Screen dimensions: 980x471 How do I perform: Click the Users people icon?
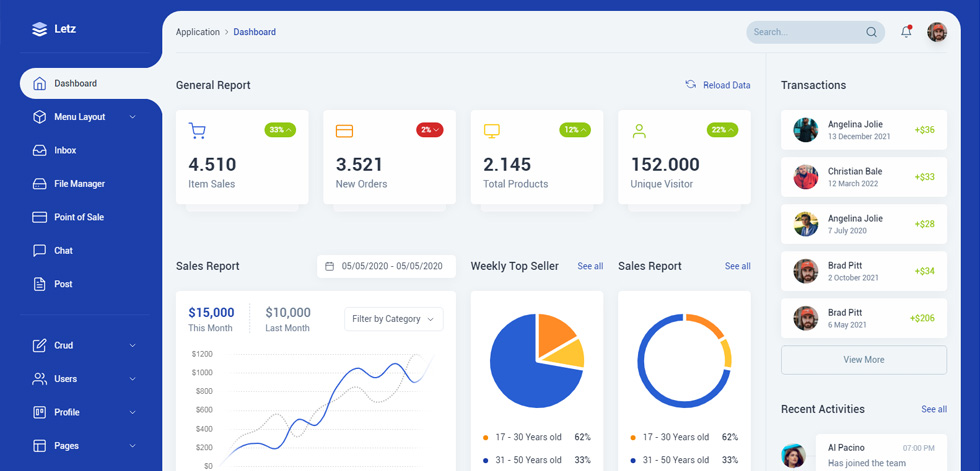[39, 379]
